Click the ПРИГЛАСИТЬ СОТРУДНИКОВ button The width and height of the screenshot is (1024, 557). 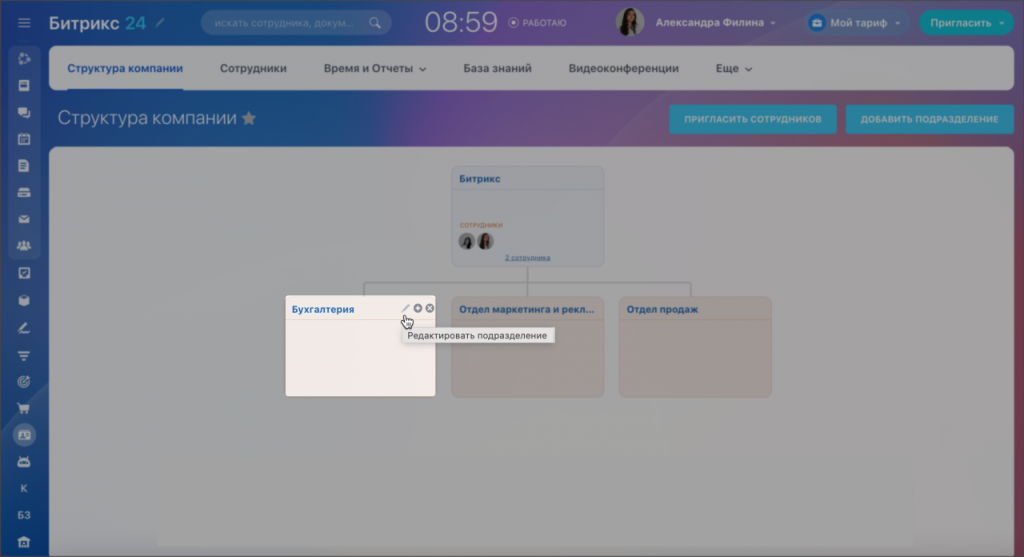click(x=752, y=120)
